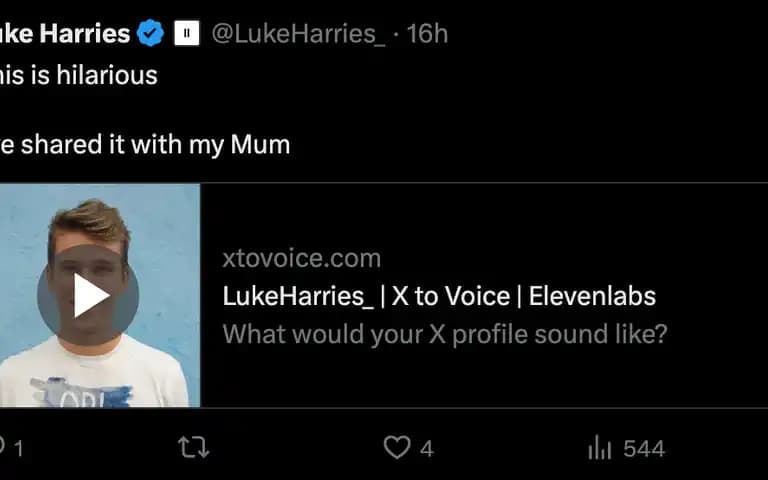Click the xtovoice.com domain text

click(x=302, y=258)
